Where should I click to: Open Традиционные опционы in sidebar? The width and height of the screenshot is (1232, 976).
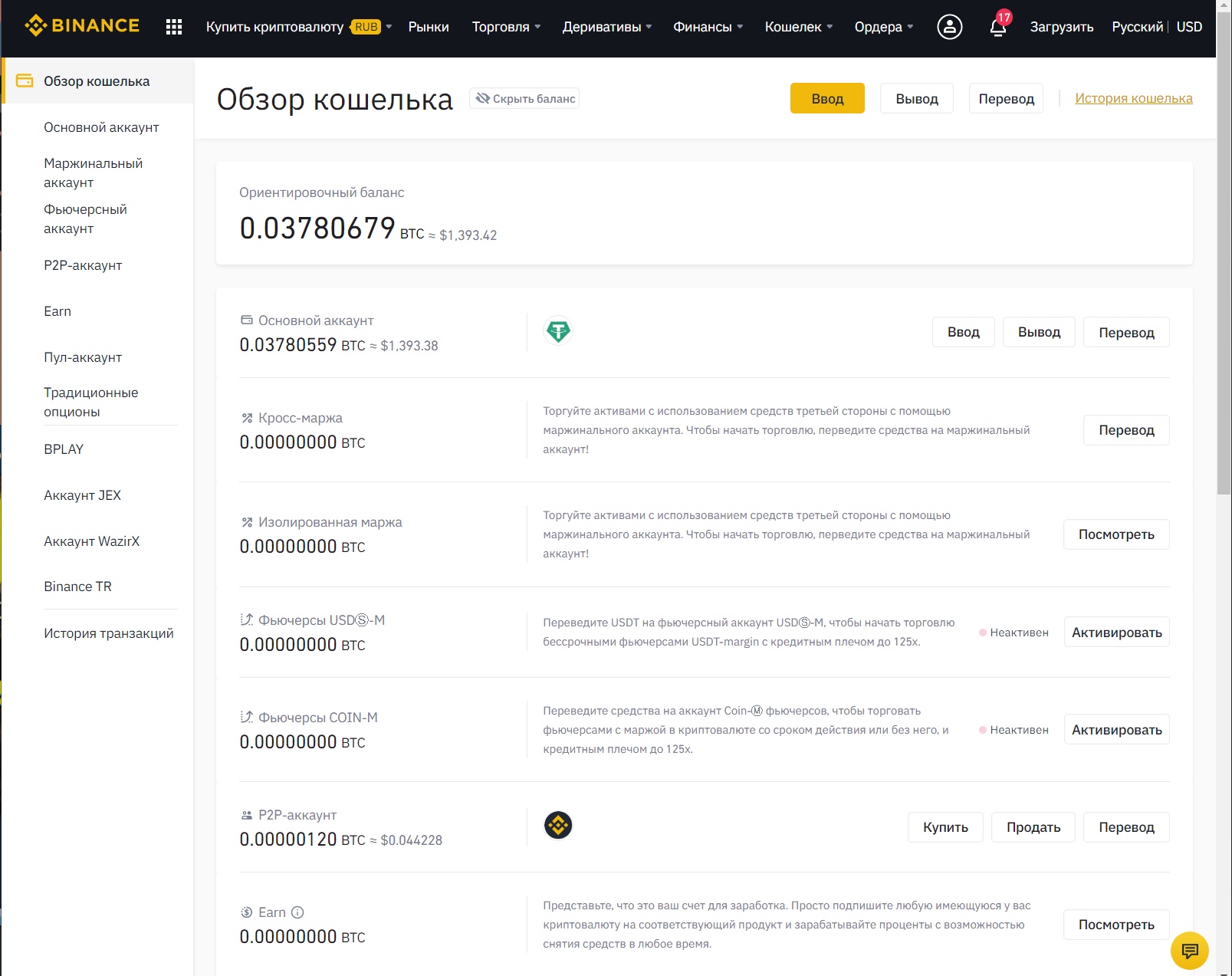tap(91, 402)
